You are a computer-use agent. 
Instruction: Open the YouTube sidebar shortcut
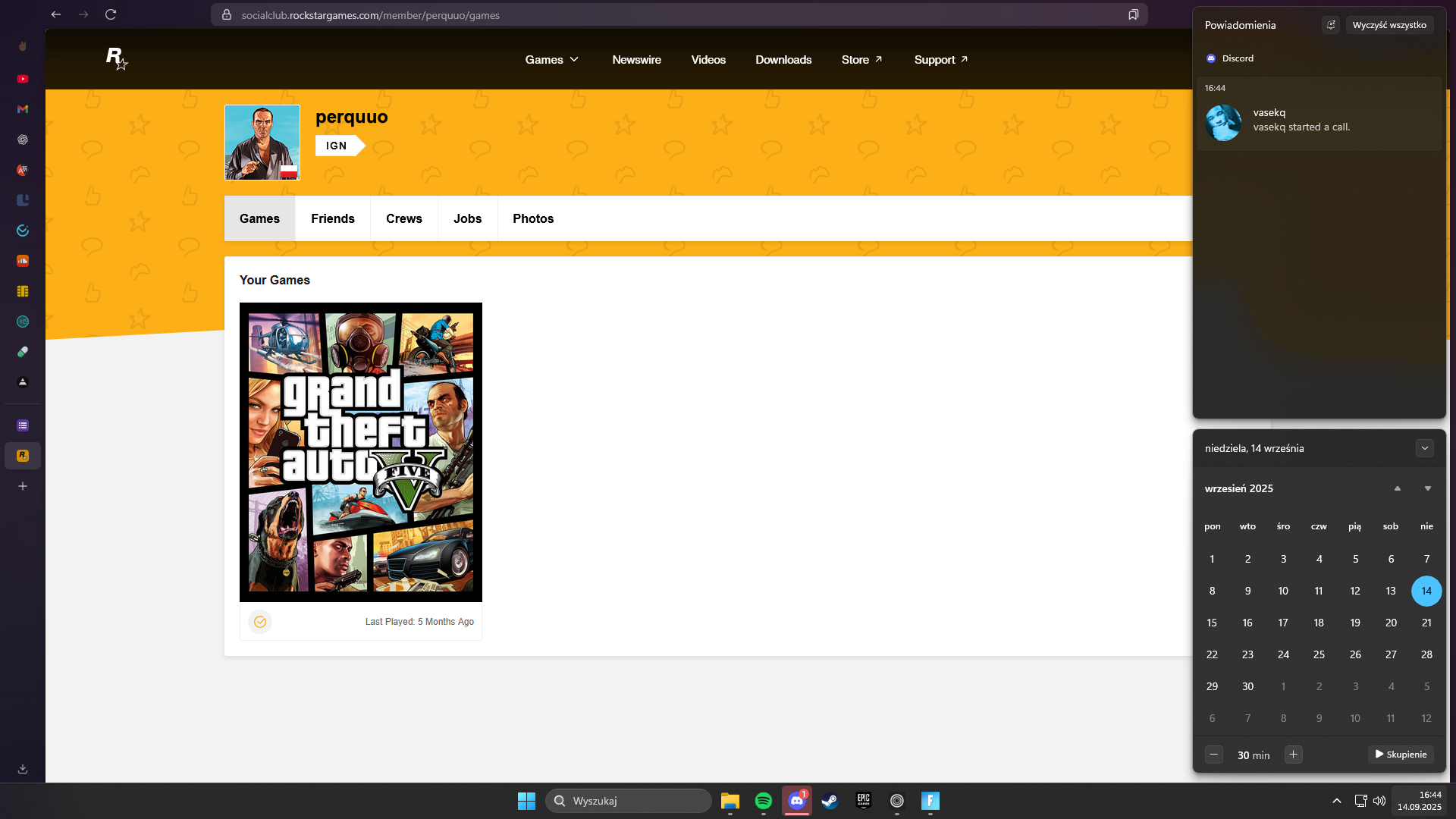[23, 79]
